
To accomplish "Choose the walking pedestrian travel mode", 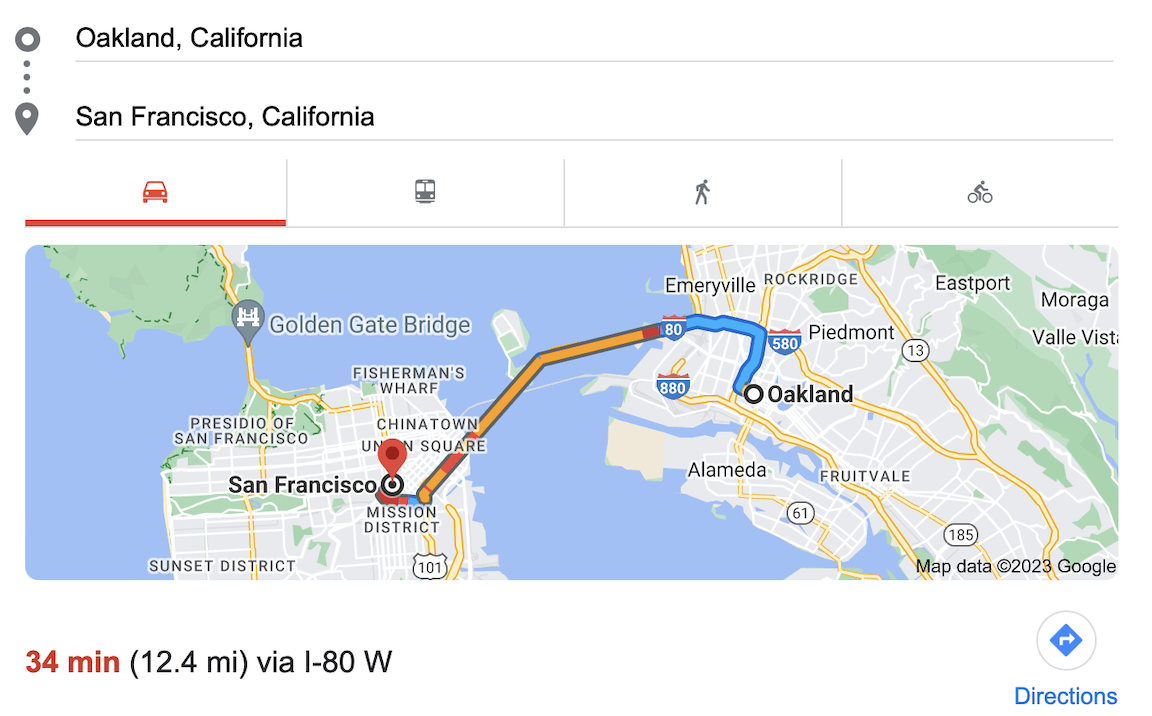I will pos(702,192).
